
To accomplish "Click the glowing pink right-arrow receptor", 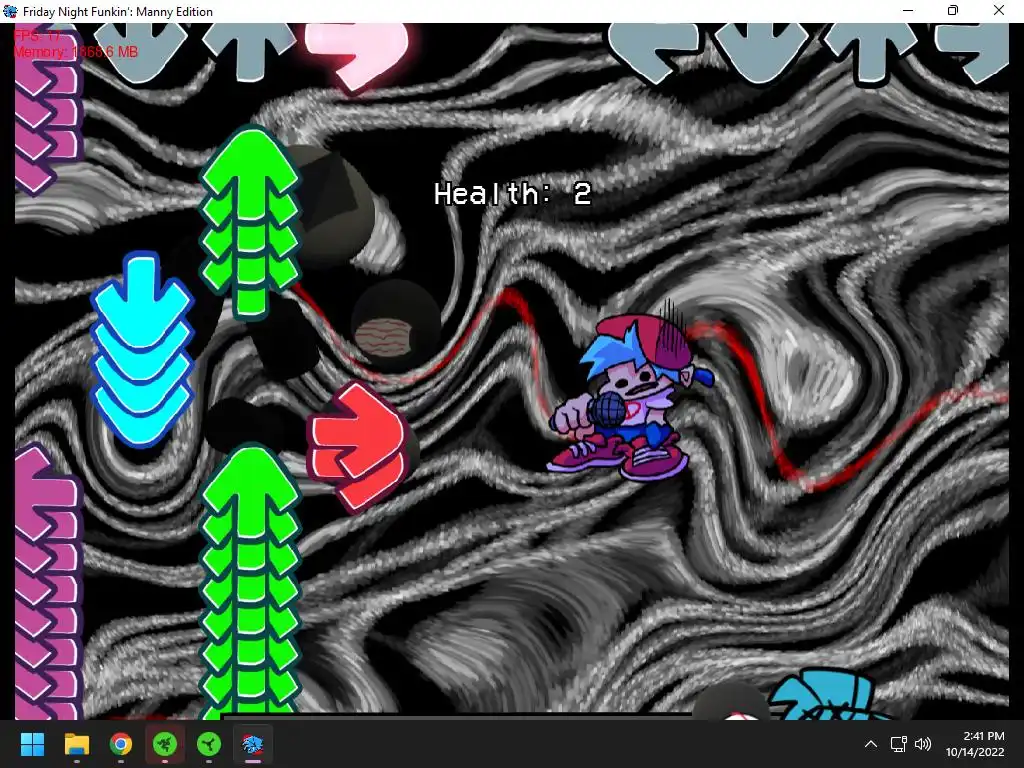I will (356, 56).
